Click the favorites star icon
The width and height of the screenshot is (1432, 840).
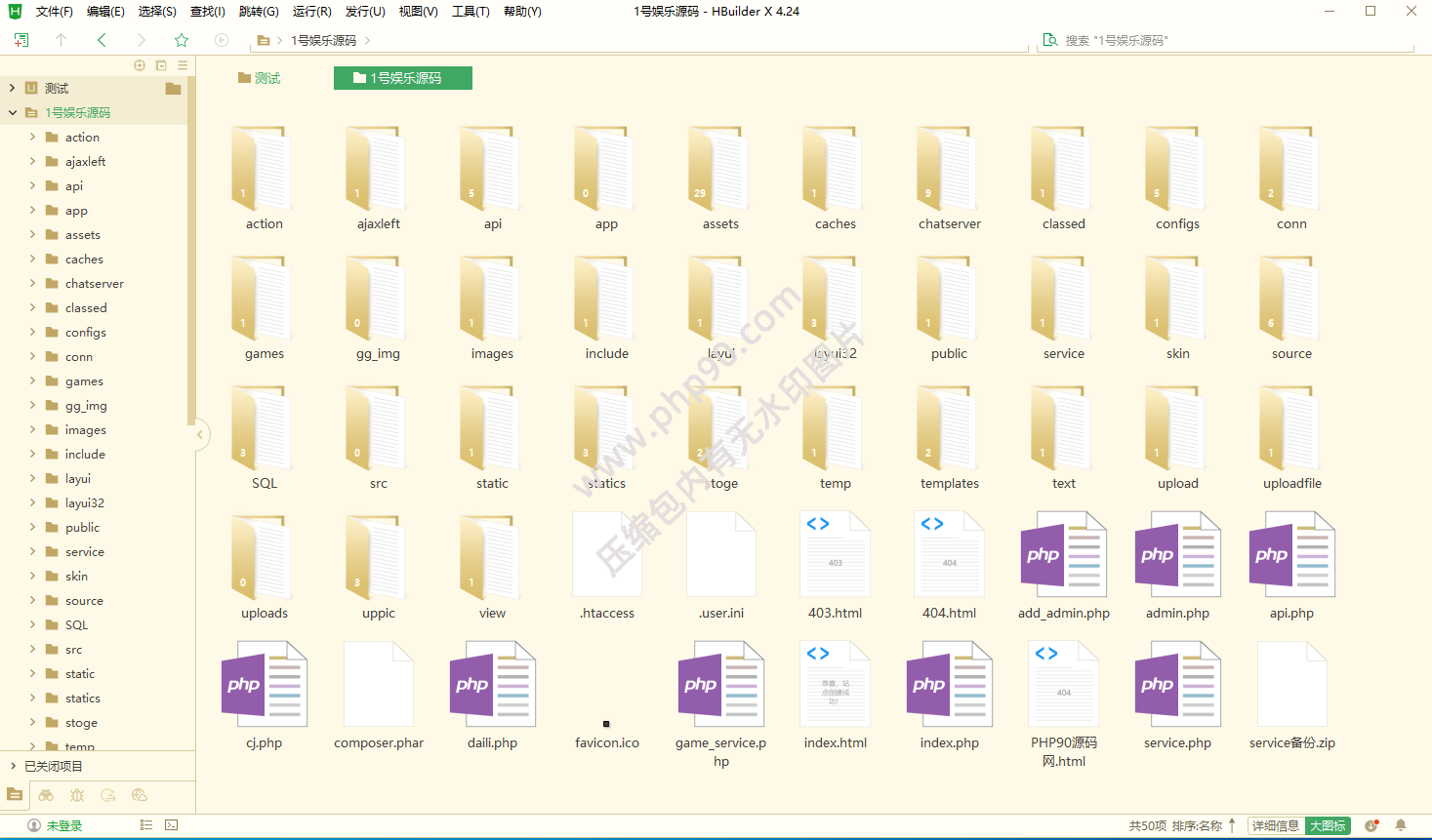click(181, 40)
